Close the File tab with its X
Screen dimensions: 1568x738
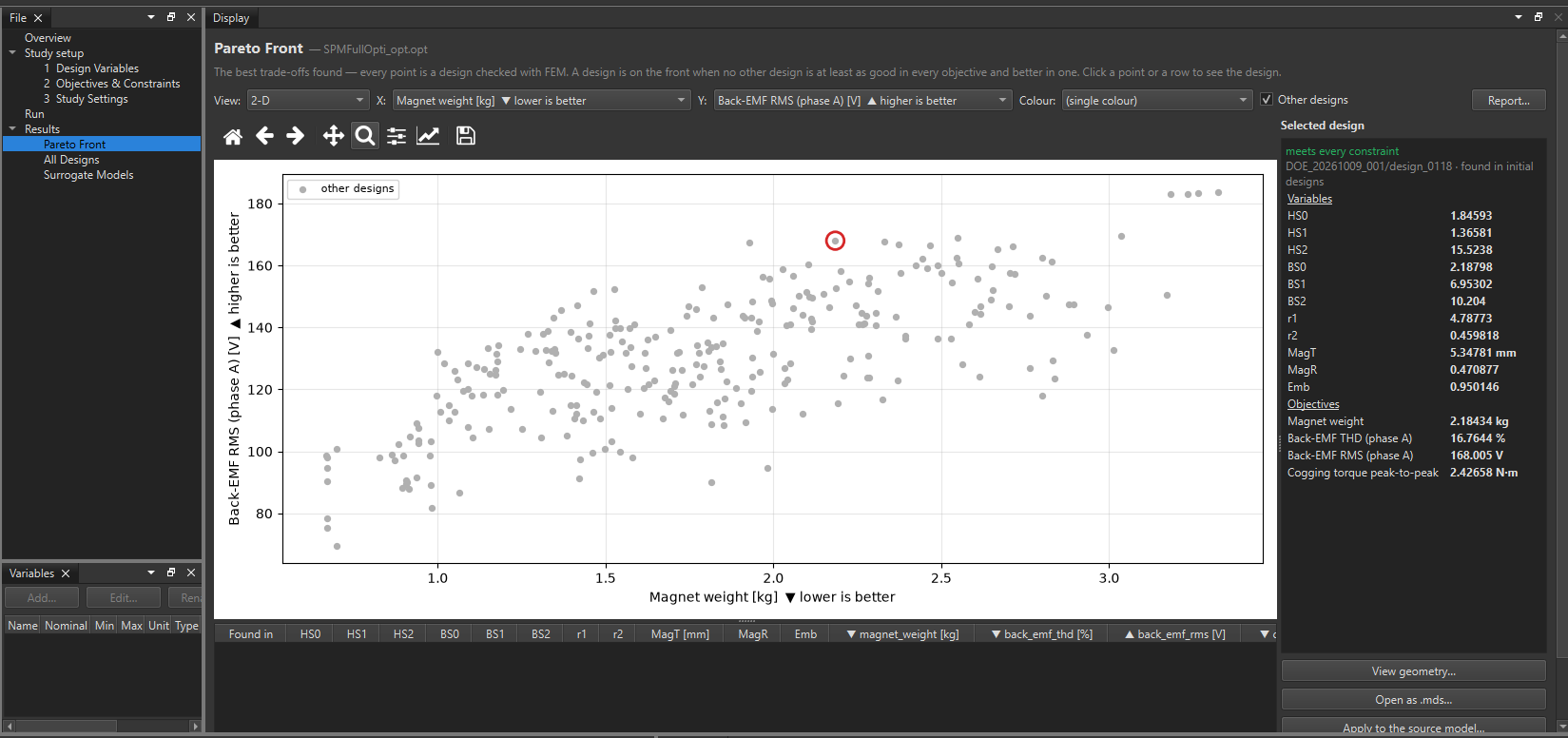pyautogui.click(x=38, y=18)
